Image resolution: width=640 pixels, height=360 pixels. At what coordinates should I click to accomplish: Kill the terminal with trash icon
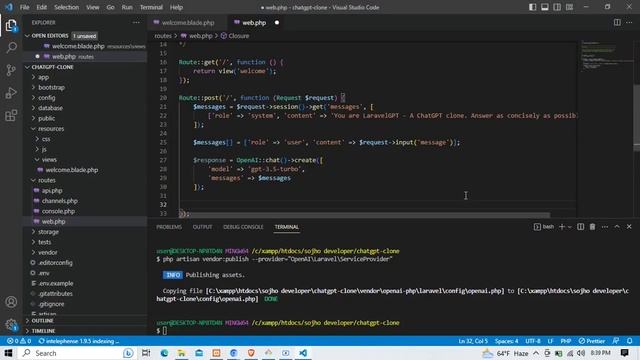592,227
